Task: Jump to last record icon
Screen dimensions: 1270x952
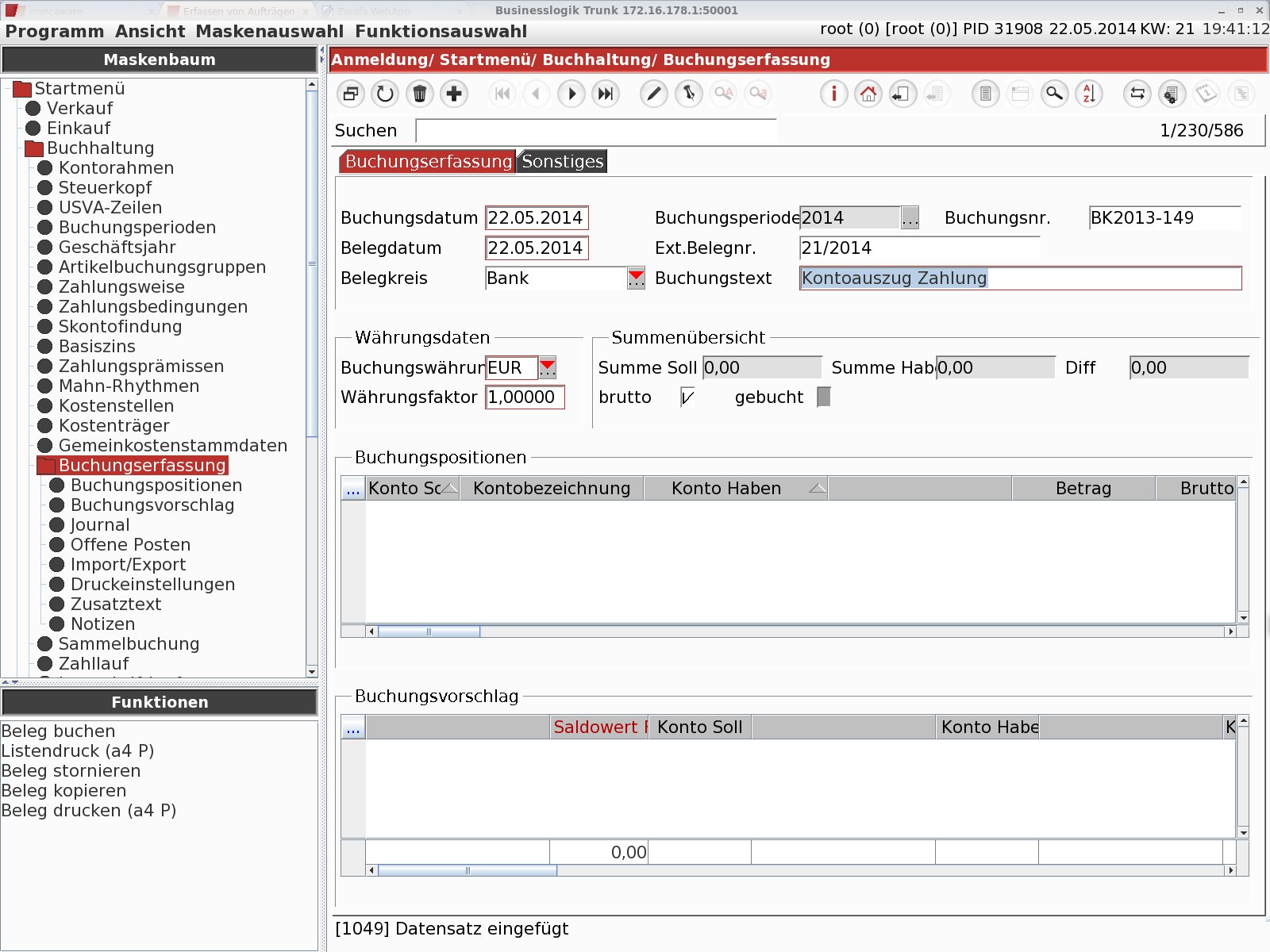Action: click(x=606, y=94)
